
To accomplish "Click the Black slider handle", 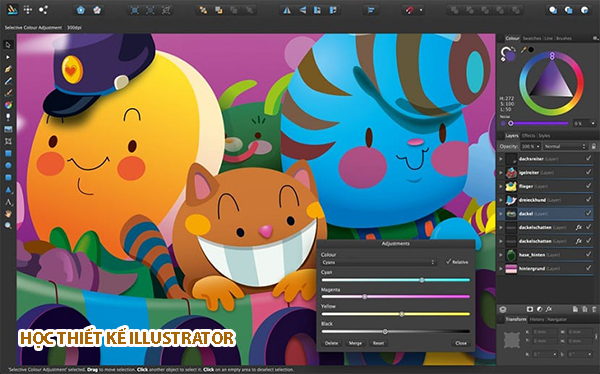I will [385, 332].
